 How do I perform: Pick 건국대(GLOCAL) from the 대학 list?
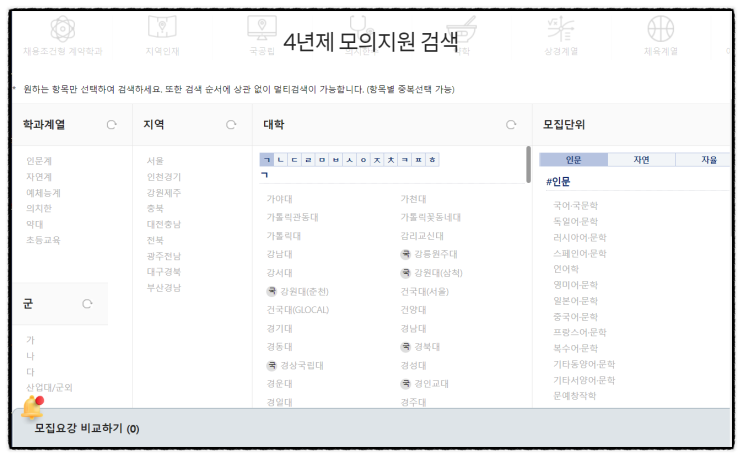298,310
